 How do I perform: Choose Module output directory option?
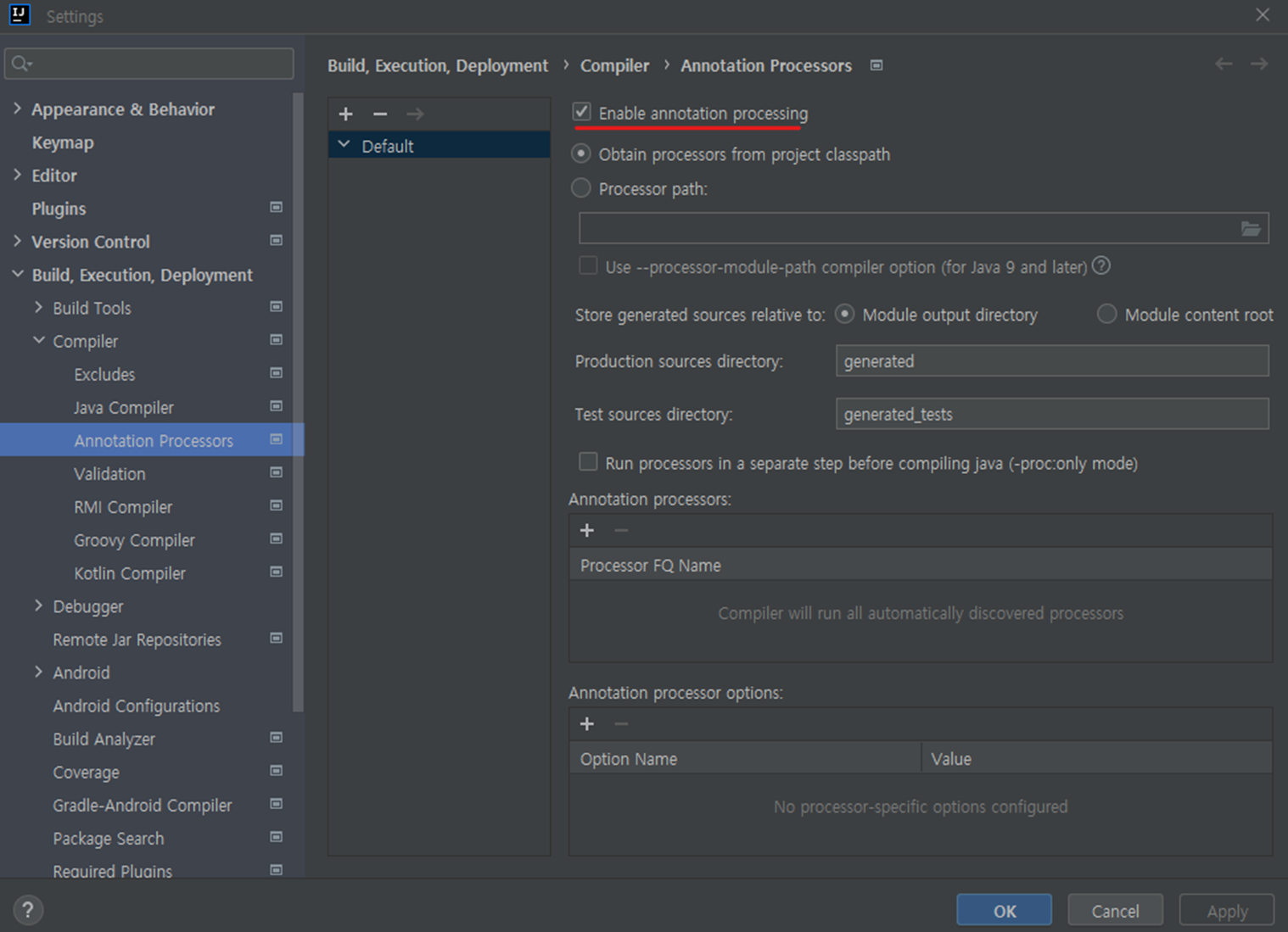[x=845, y=314]
